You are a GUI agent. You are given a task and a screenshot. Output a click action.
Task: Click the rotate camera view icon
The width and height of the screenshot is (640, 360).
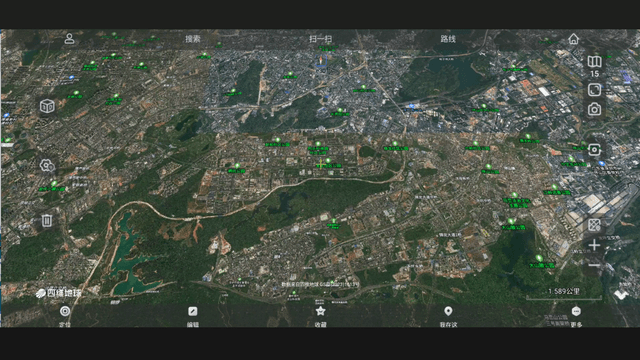point(594,150)
